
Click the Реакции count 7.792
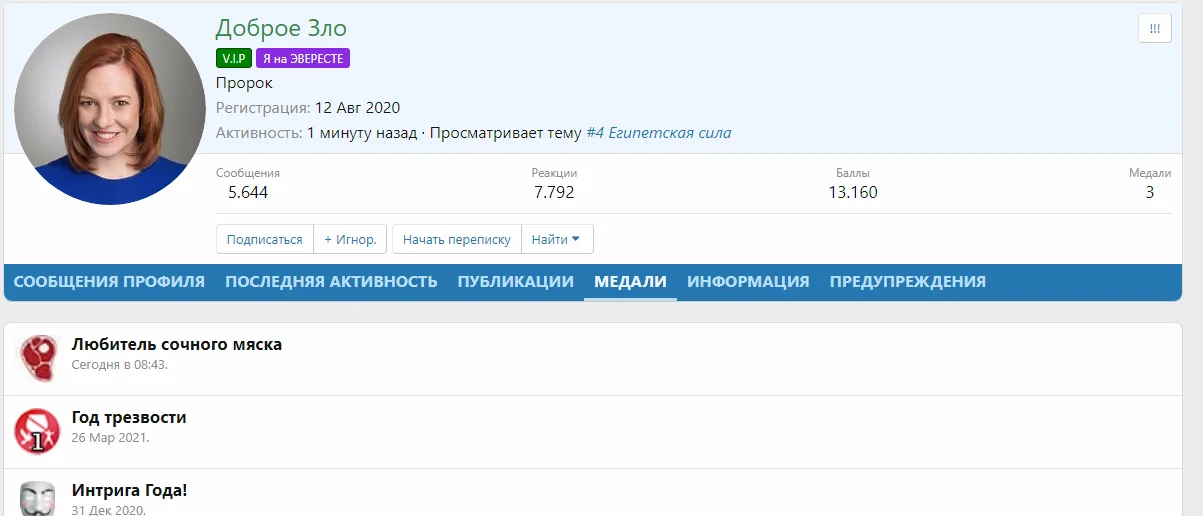tap(554, 192)
